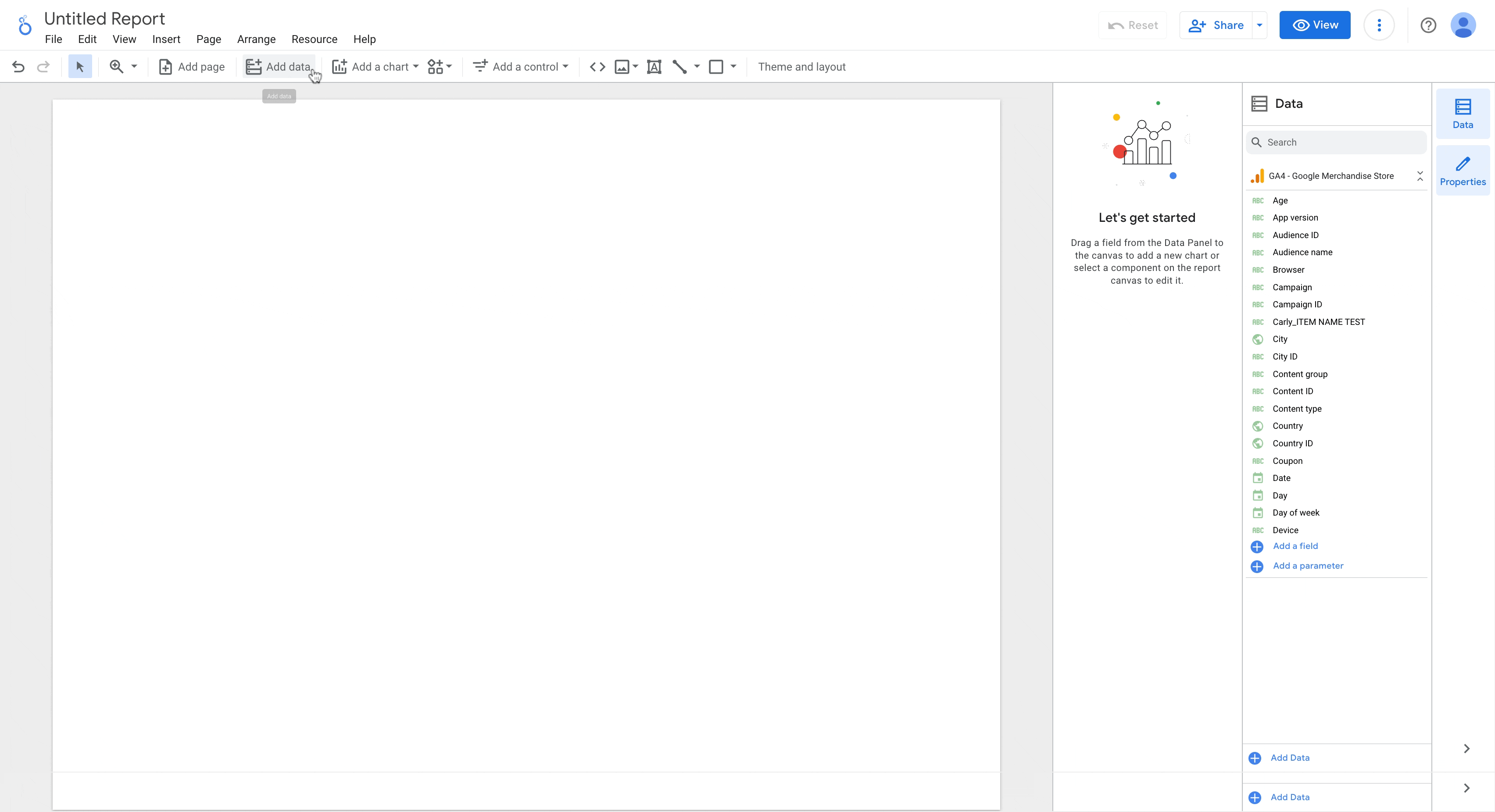This screenshot has height=812, width=1495.
Task: Click the Add a control icon
Action: 479,66
